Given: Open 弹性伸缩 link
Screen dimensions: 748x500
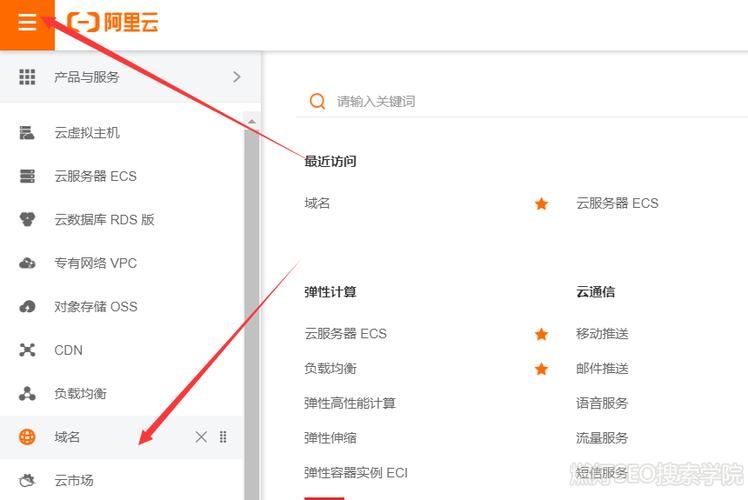Looking at the screenshot, I should 330,438.
